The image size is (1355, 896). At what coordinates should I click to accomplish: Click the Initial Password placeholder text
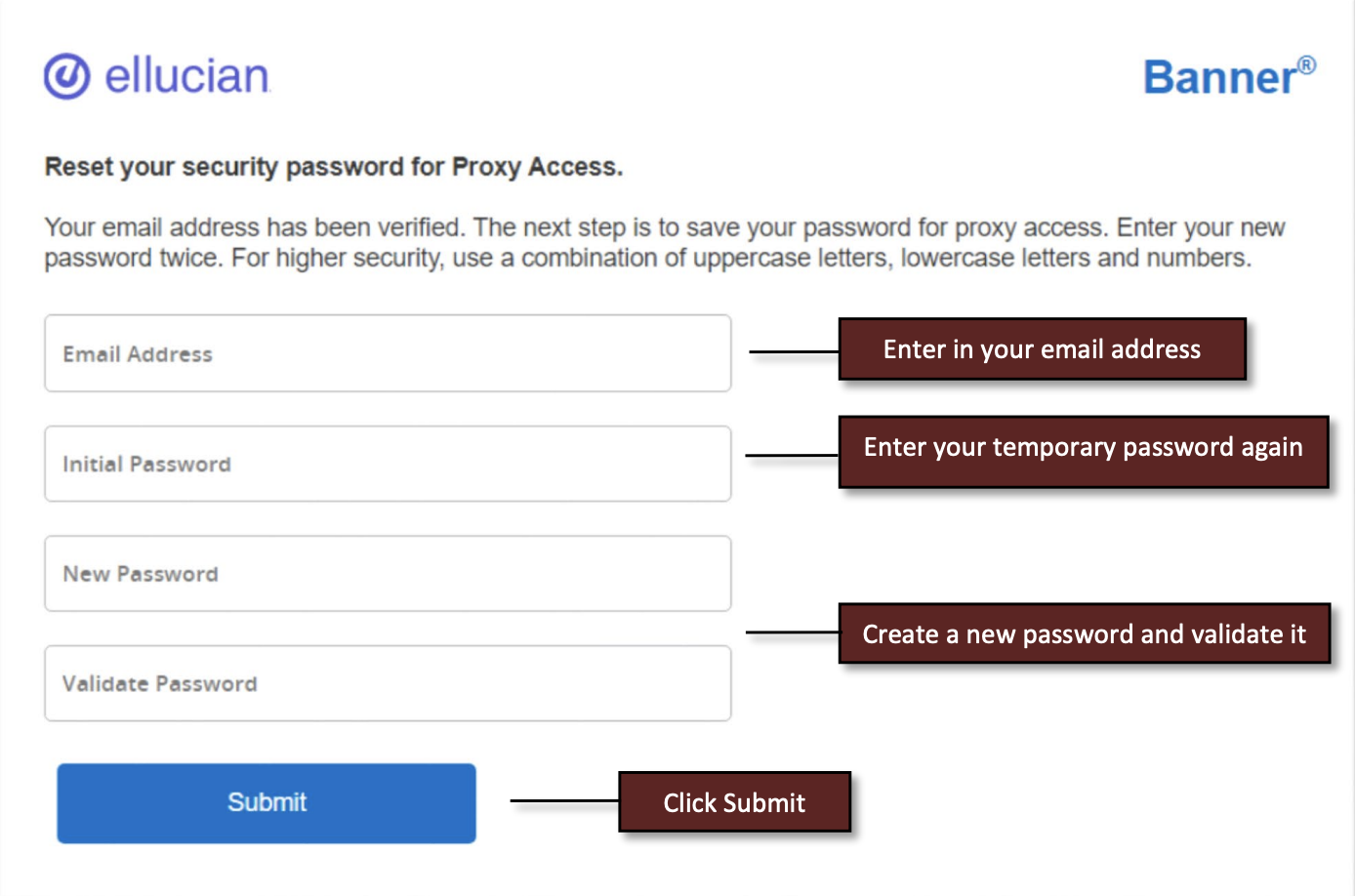(146, 465)
